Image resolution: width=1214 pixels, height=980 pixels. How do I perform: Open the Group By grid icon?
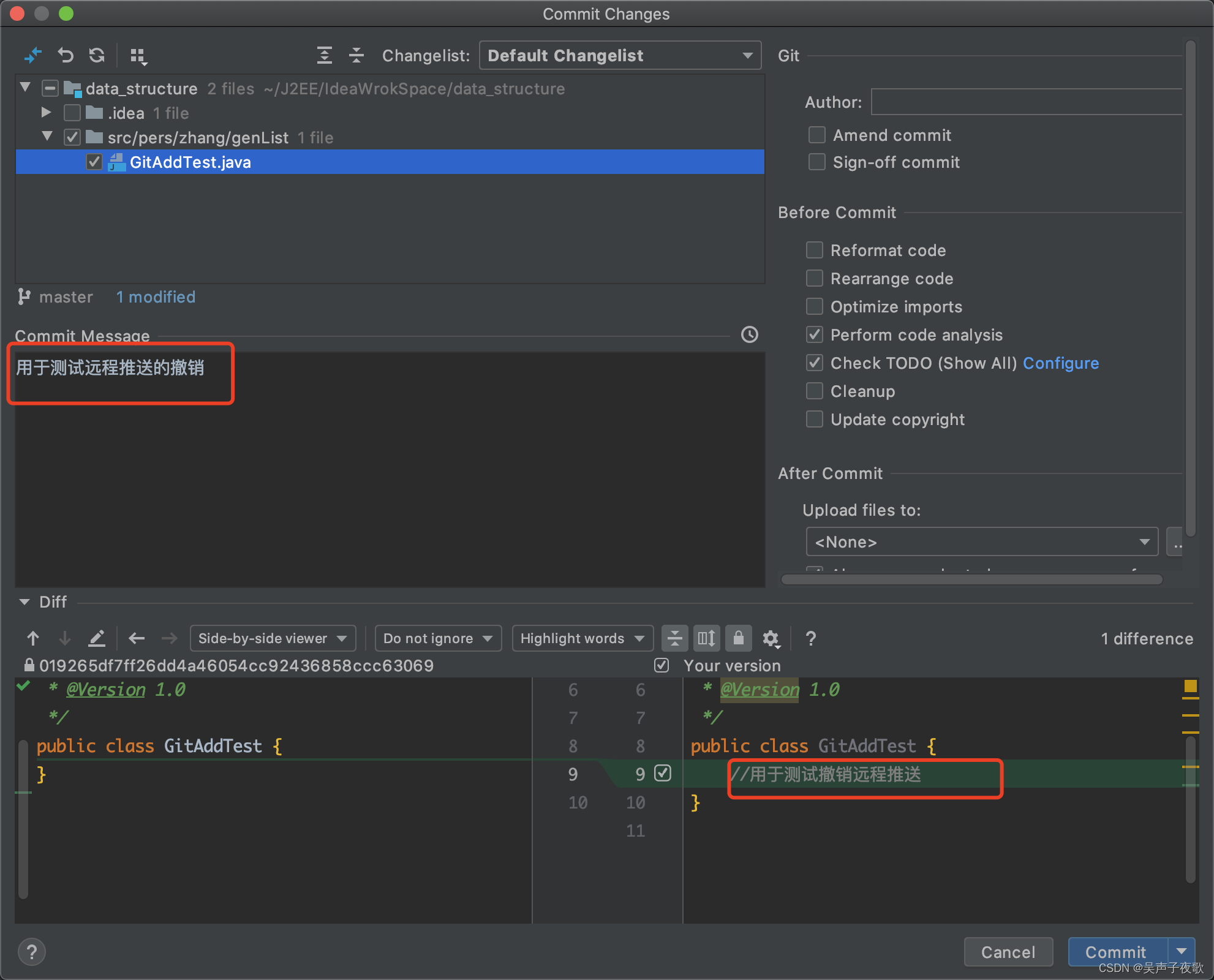pyautogui.click(x=139, y=56)
